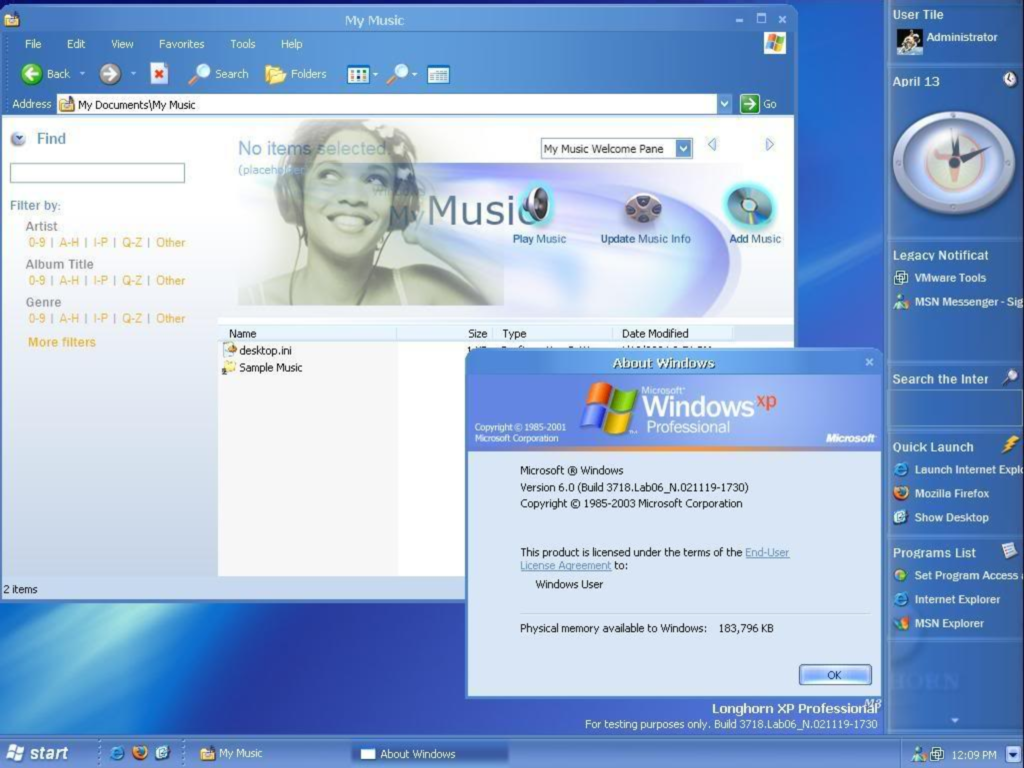Open the Edit menu
1024x768 pixels.
(x=76, y=44)
